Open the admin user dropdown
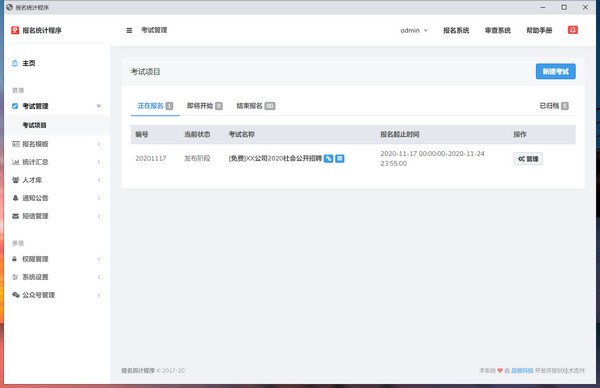This screenshot has height=388, width=600. tap(414, 30)
